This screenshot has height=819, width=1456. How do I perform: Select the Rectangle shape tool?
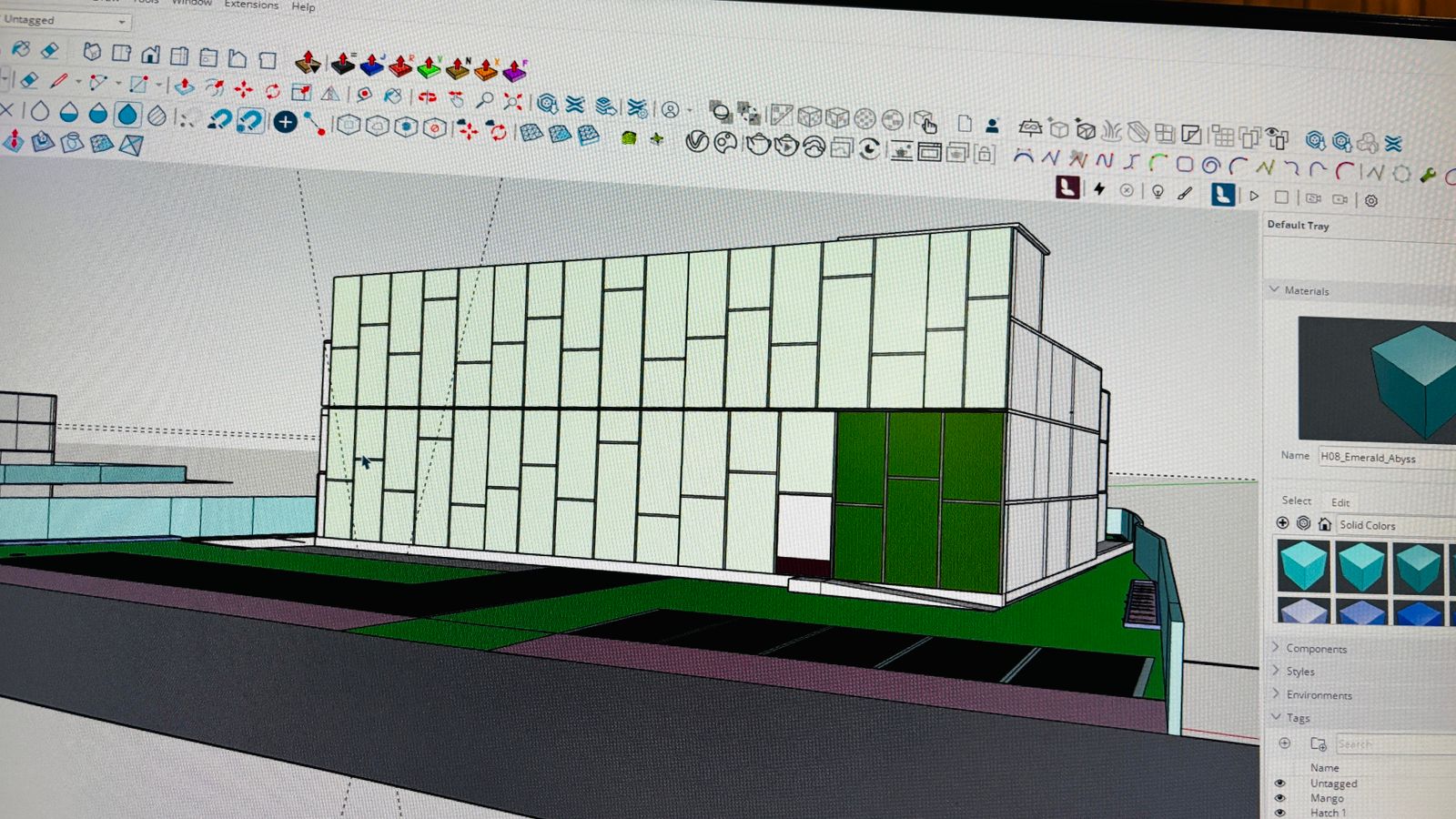(139, 85)
